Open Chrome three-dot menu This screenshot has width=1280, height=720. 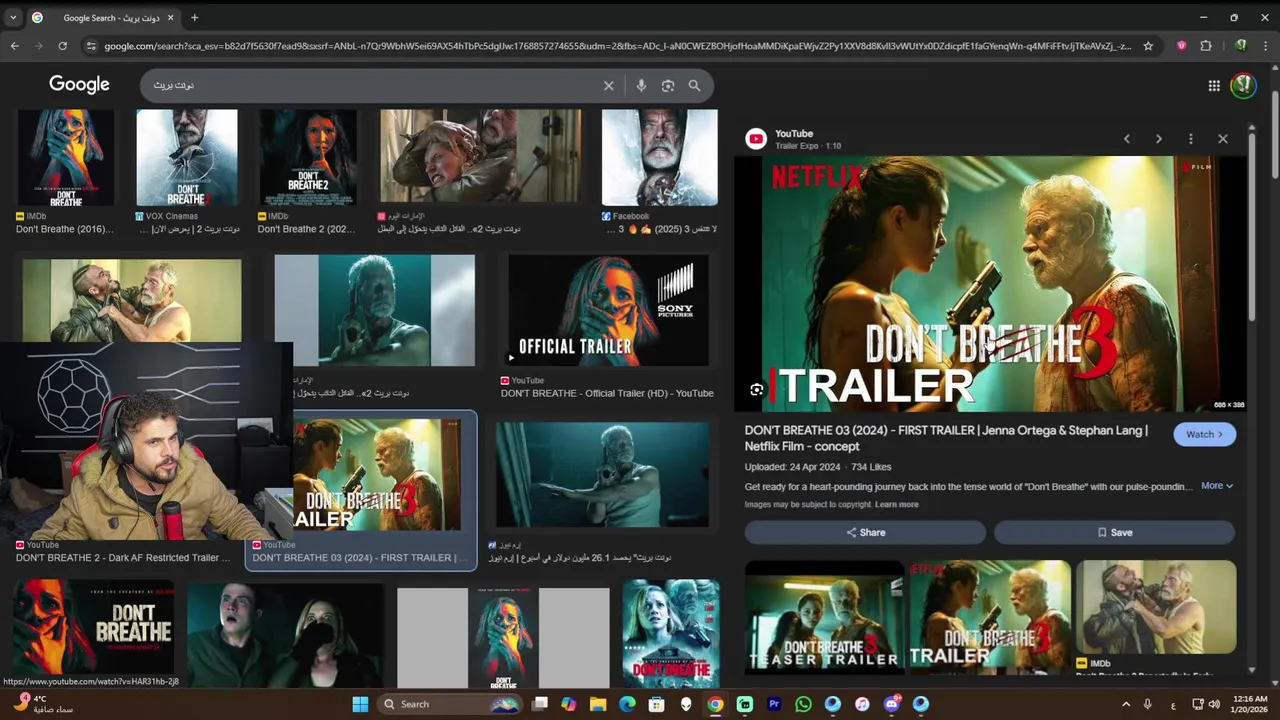[x=1266, y=46]
